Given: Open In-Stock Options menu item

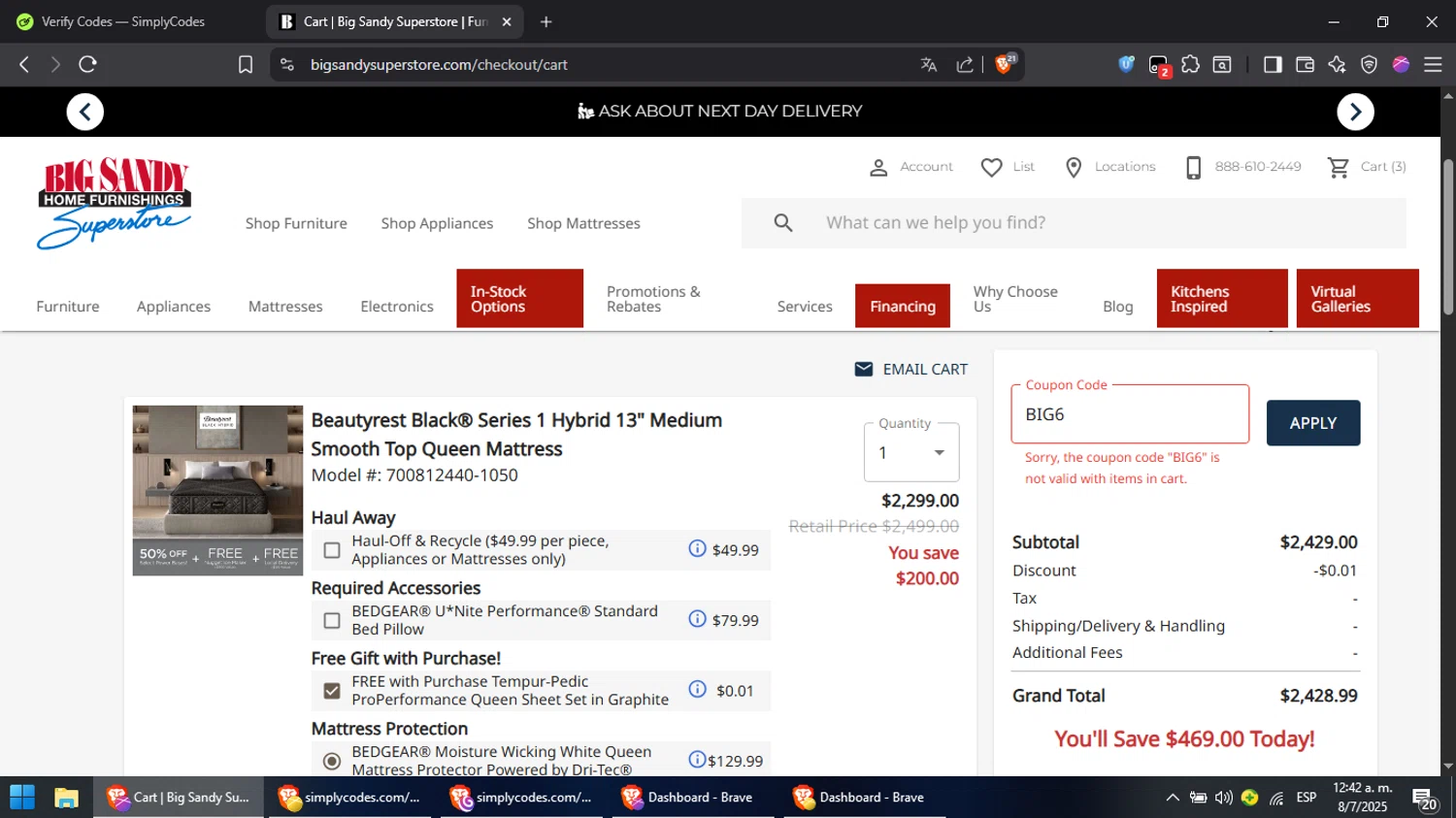Looking at the screenshot, I should click(x=520, y=299).
